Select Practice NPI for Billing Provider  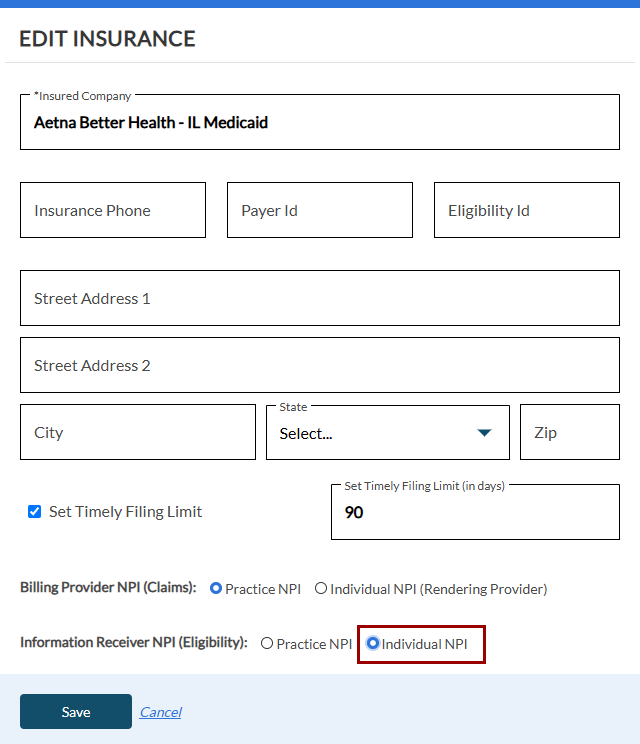click(x=216, y=589)
